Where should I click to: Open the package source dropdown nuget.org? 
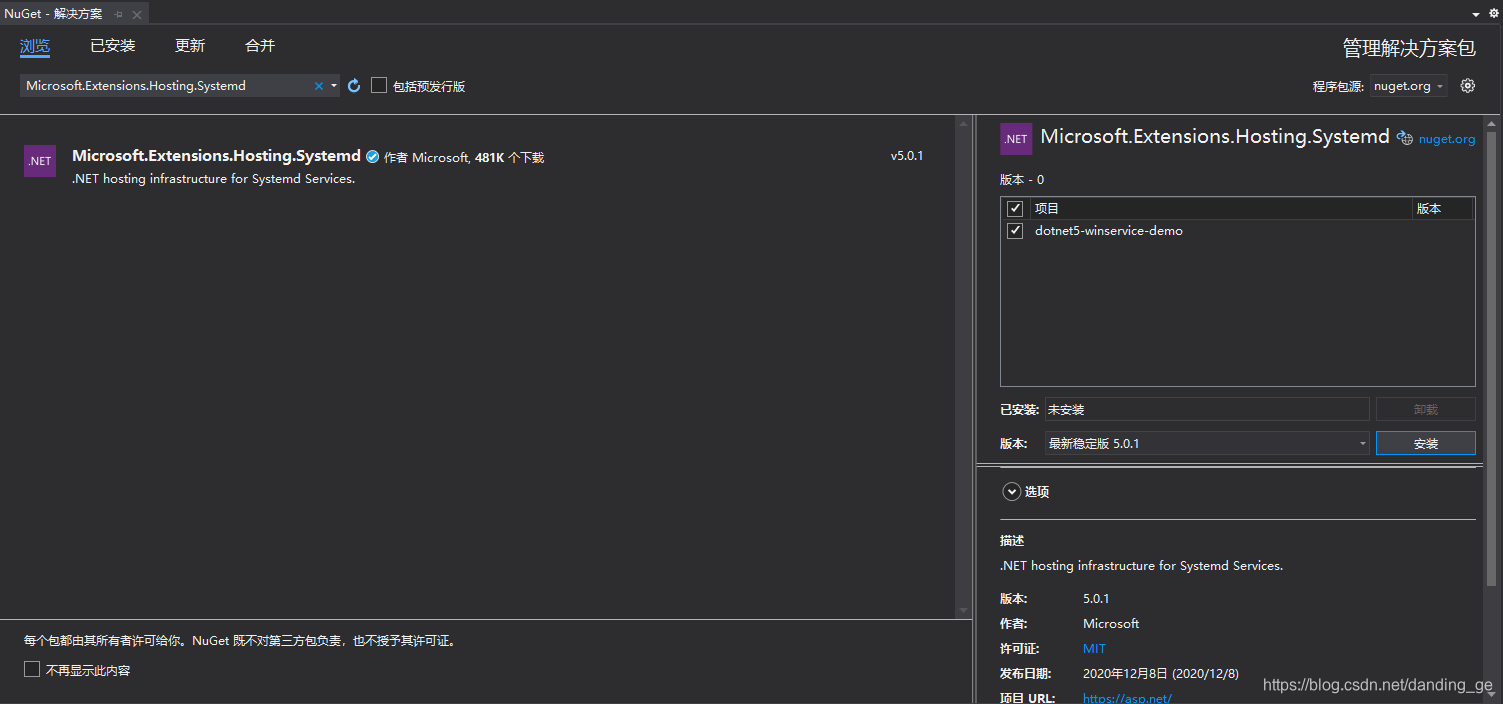pos(1409,86)
